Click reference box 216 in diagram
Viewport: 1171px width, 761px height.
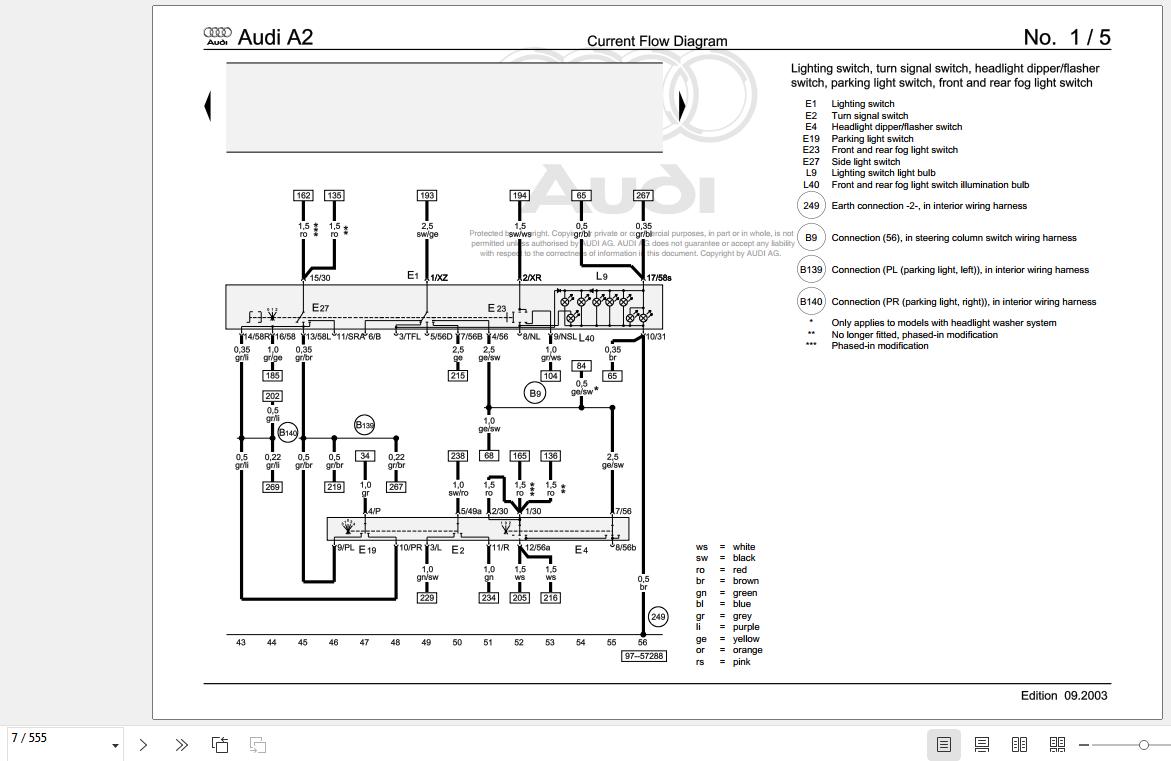[x=550, y=597]
